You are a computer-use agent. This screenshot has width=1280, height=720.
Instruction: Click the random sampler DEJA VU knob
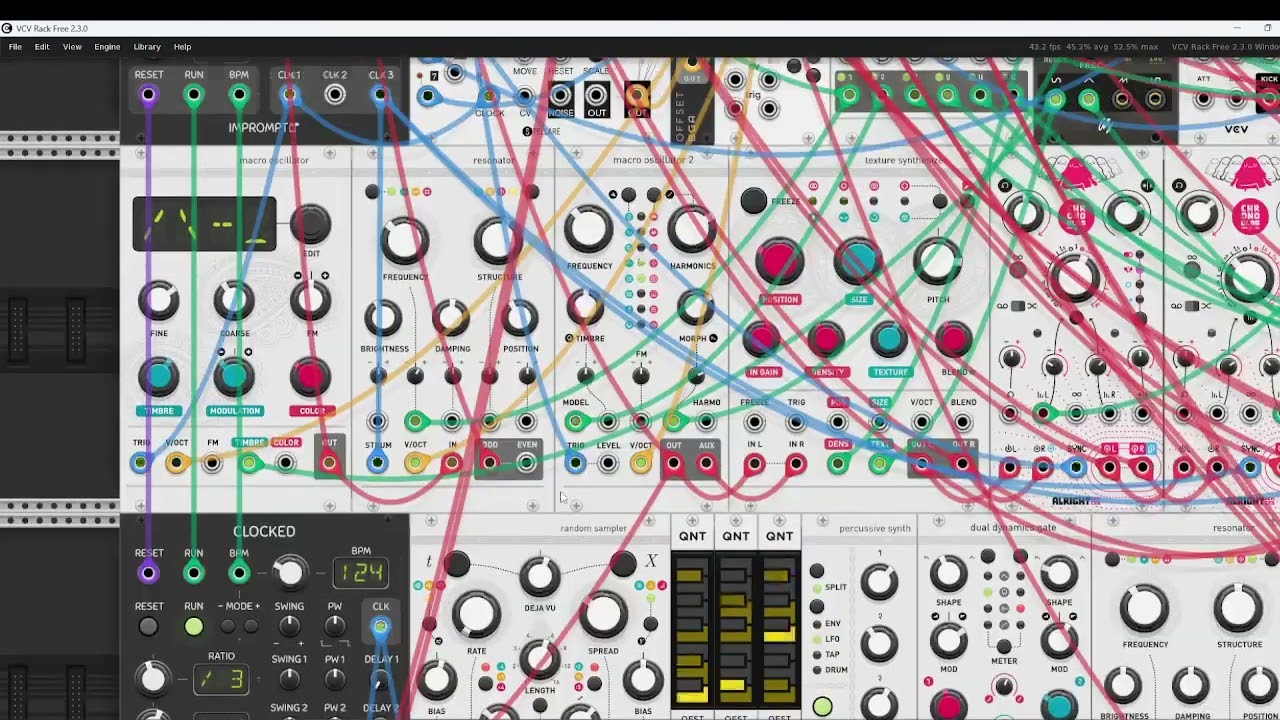coord(540,576)
